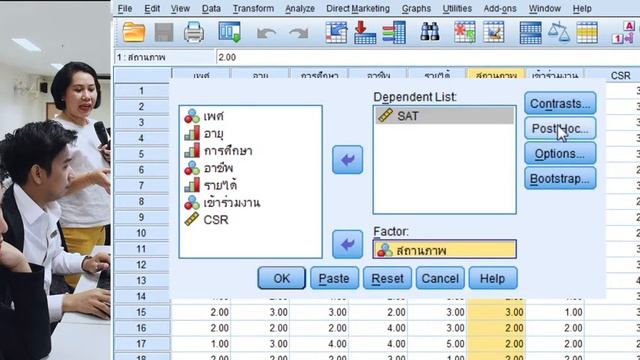Click the Go to Case icon
640x360 pixels.
[x=336, y=32]
